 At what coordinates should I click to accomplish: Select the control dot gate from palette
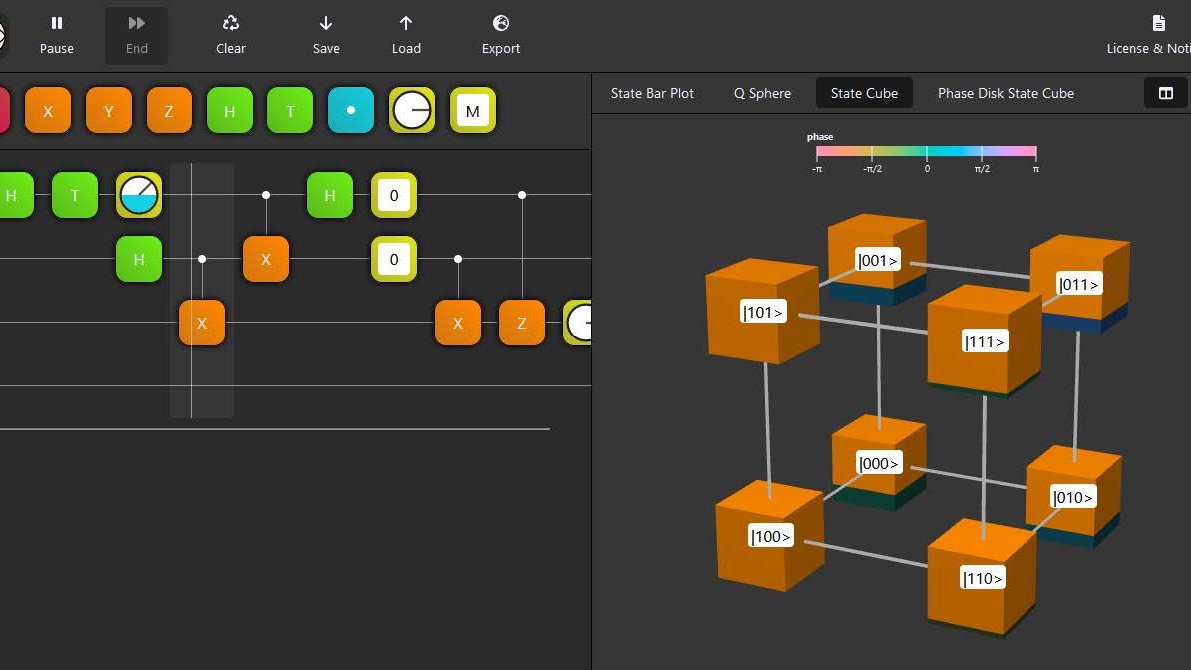351,111
